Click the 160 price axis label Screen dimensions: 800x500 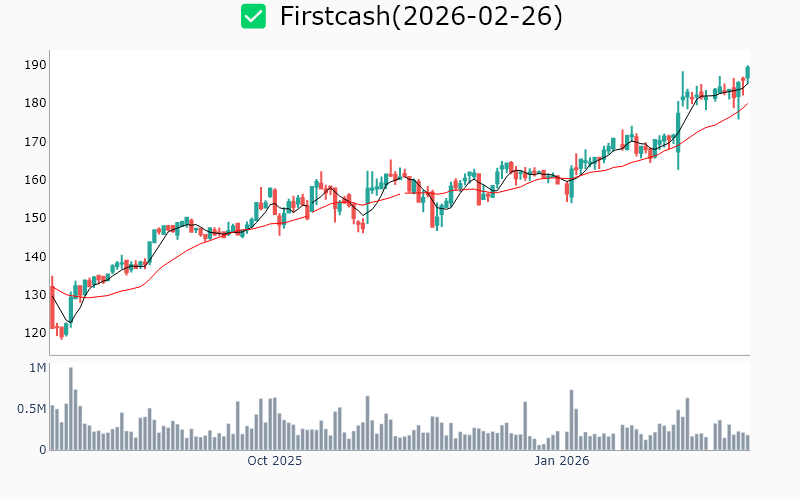pyautogui.click(x=37, y=180)
